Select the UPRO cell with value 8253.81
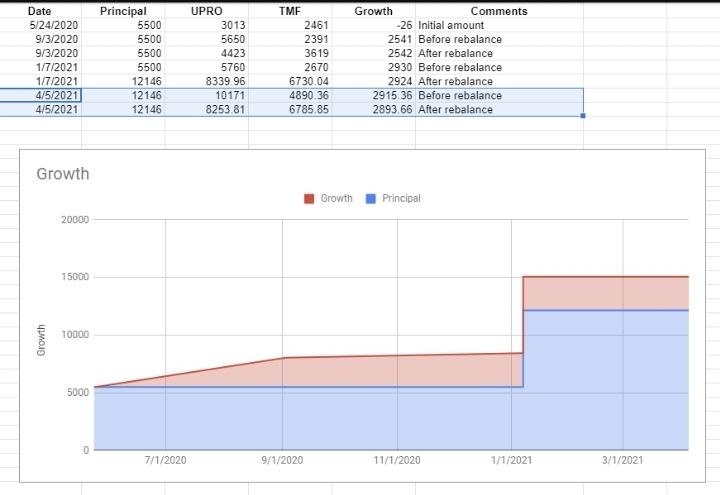Viewport: 720px width, 495px height. pyautogui.click(x=207, y=109)
